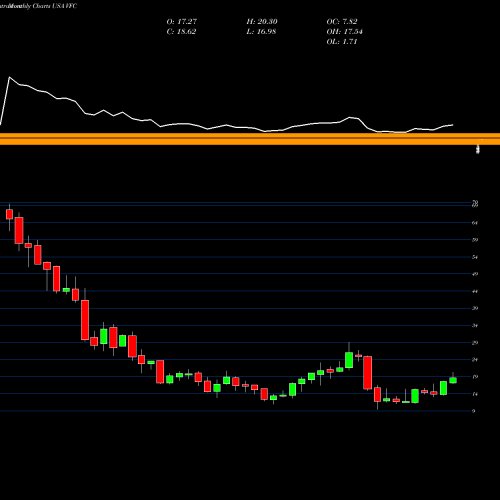Screen dimensions: 500x500
Task: Click the 49 price axis label
Action: pos(475,274)
